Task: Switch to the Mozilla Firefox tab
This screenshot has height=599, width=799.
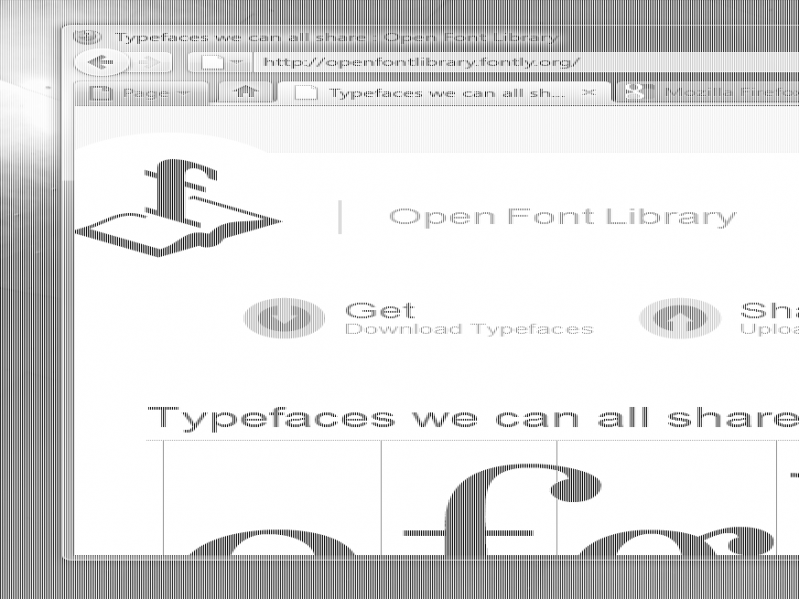Action: 708,93
